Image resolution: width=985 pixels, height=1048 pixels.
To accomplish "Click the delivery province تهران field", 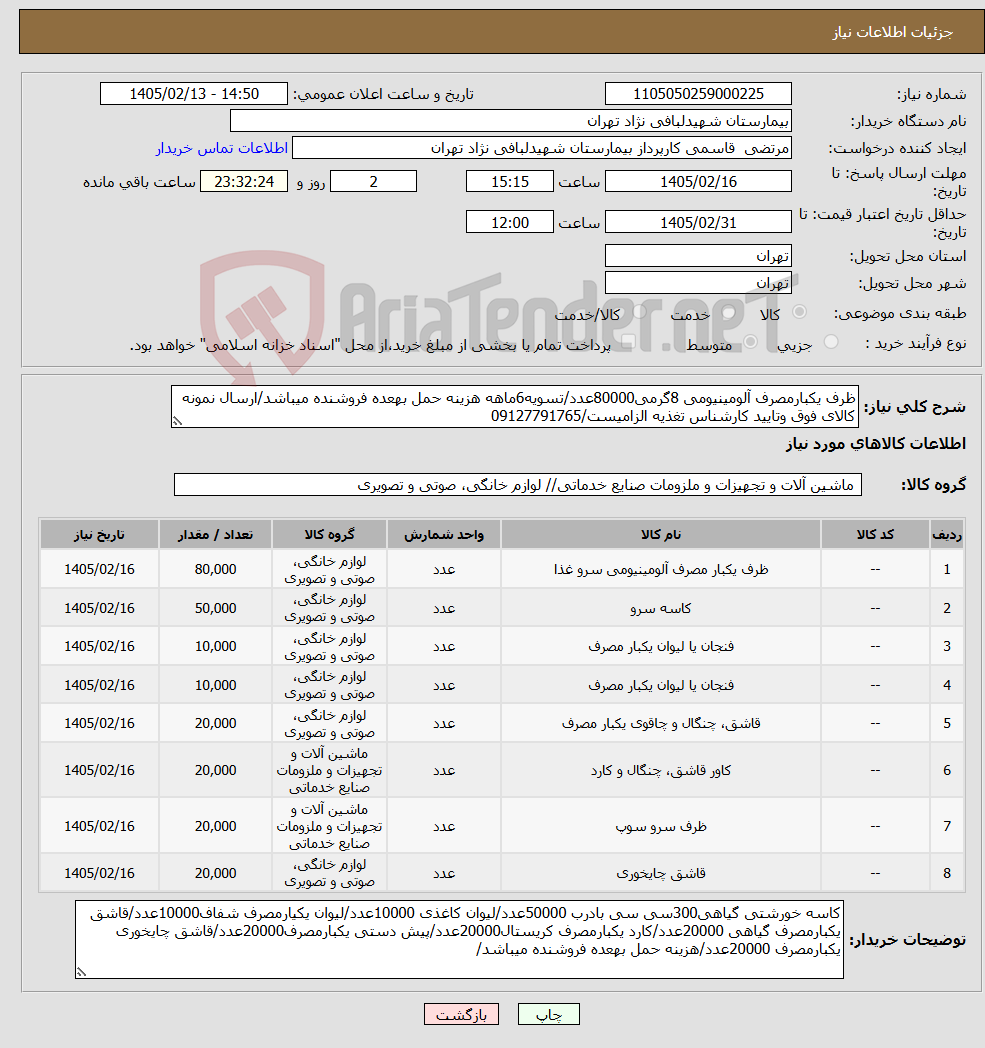I will pyautogui.click(x=698, y=256).
